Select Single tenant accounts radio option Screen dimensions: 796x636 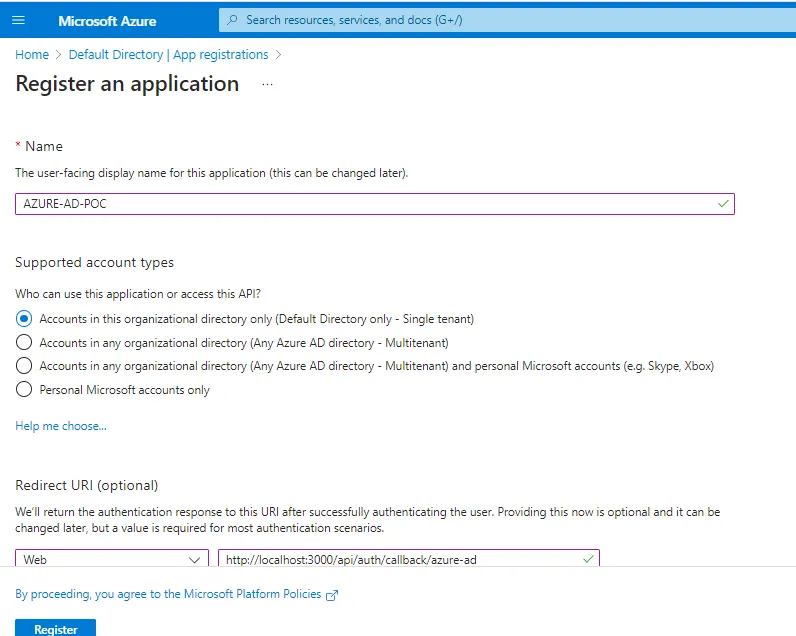click(x=24, y=319)
